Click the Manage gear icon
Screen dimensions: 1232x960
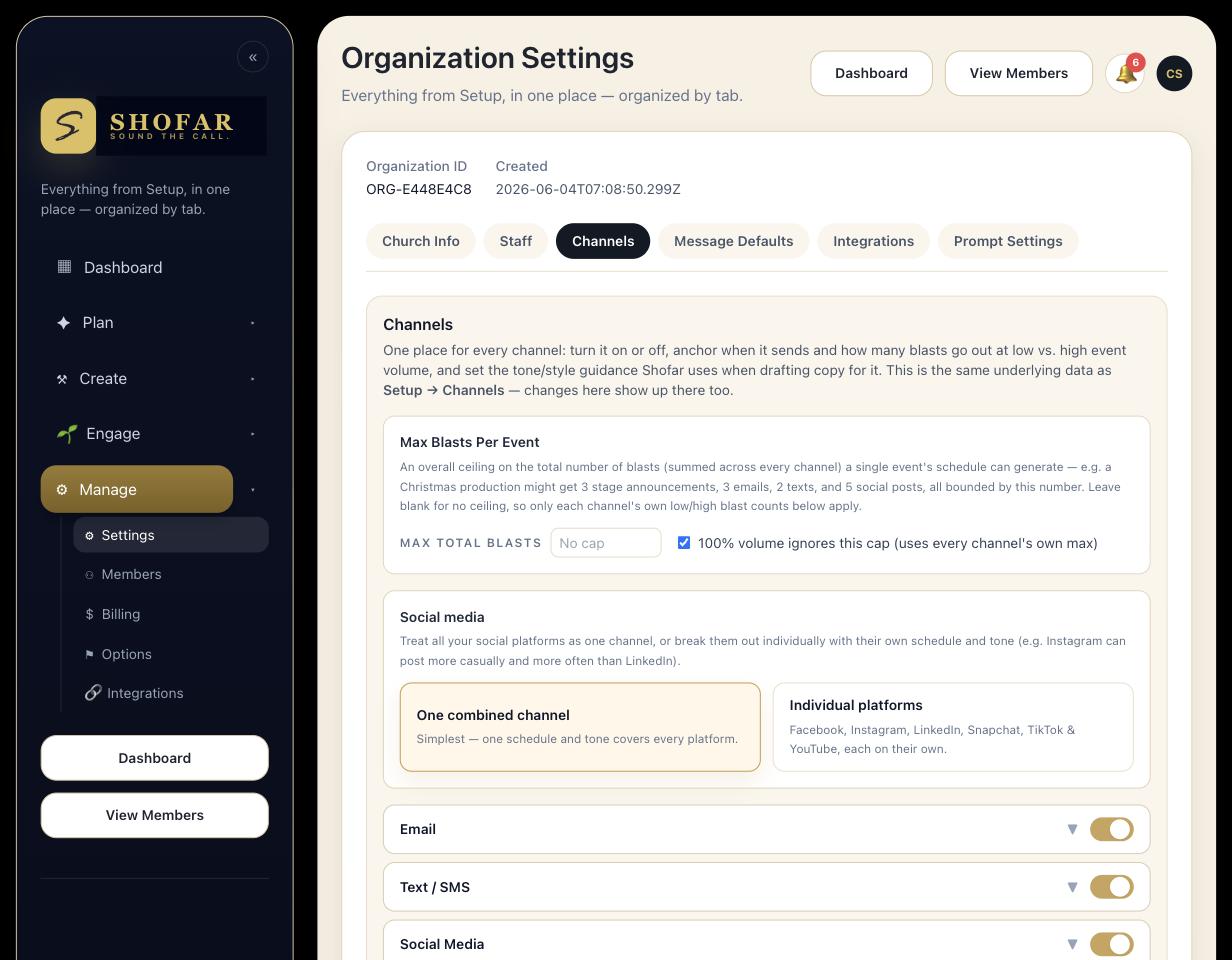[x=62, y=490]
